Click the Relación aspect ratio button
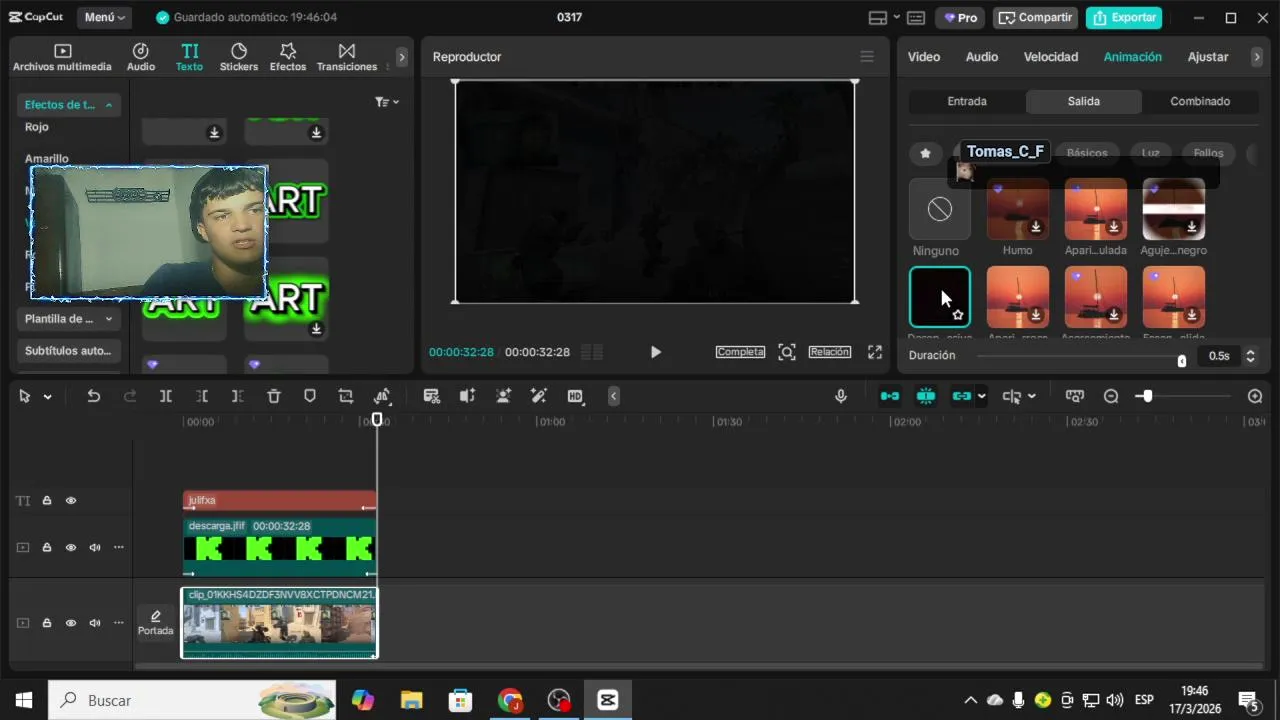Screen dimensions: 1280x720 coord(830,352)
